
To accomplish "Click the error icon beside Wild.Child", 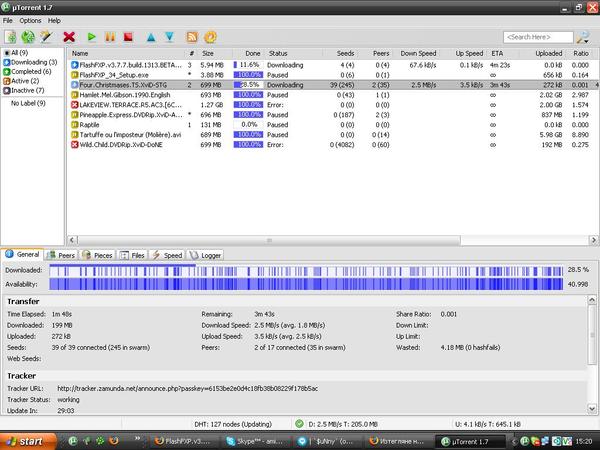I will click(x=75, y=145).
